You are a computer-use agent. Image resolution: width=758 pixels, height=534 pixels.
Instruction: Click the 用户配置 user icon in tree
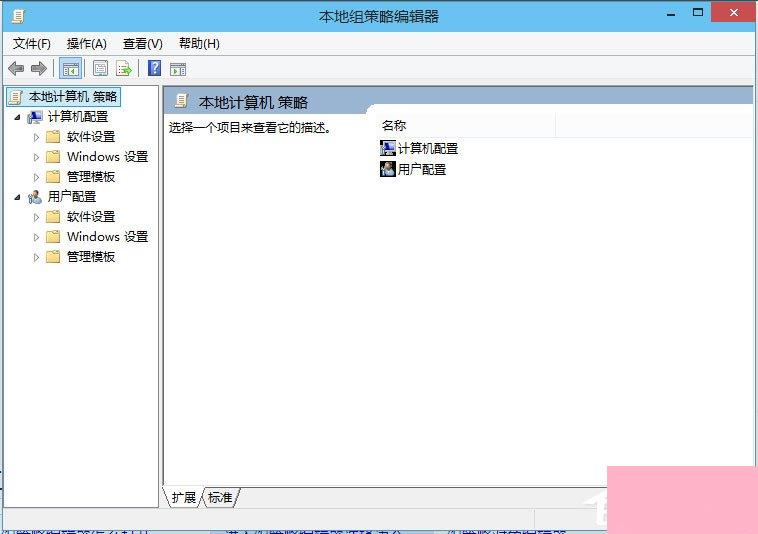[x=35, y=197]
